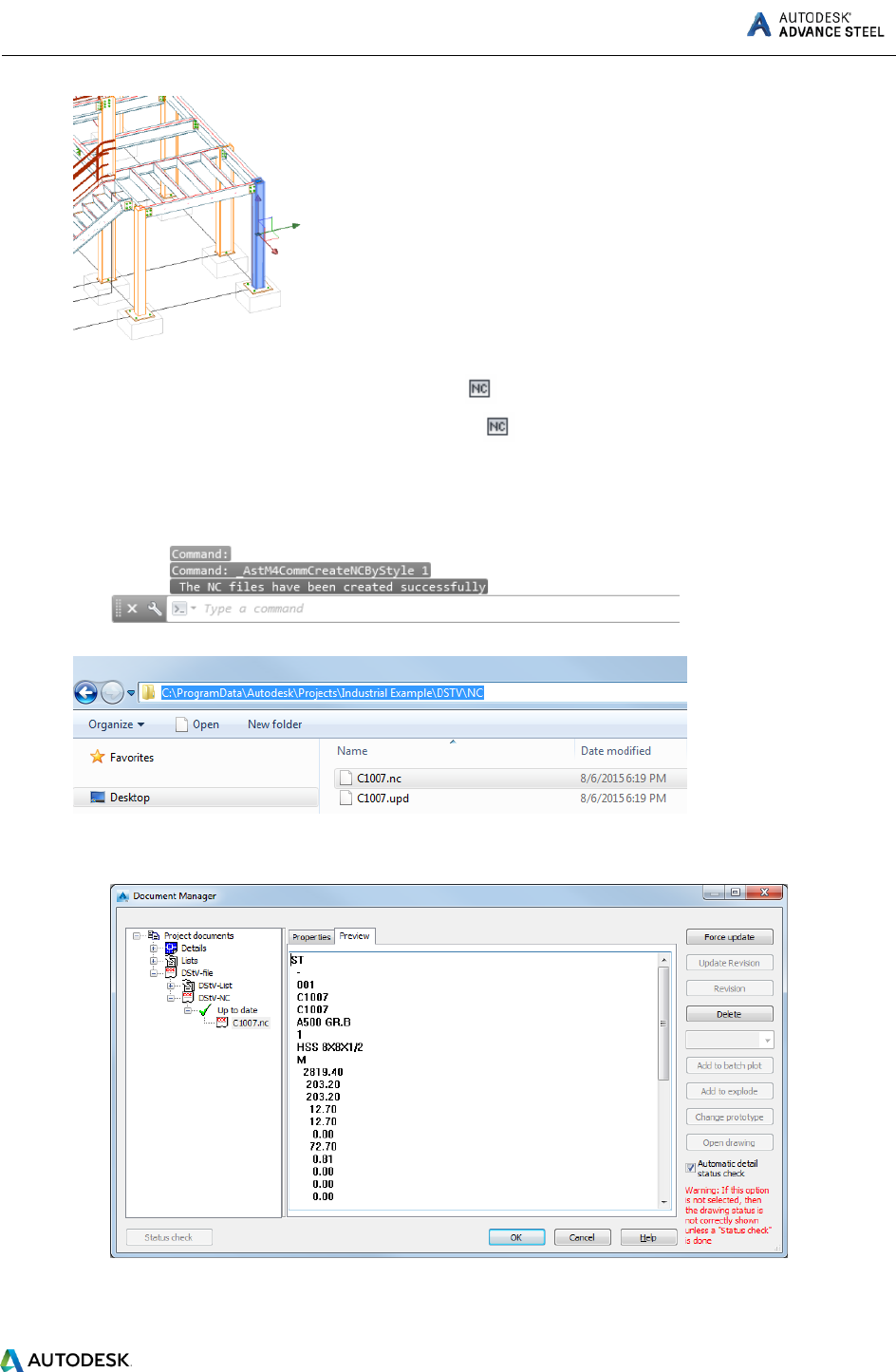Click Open in the Explorer toolbar

(197, 724)
